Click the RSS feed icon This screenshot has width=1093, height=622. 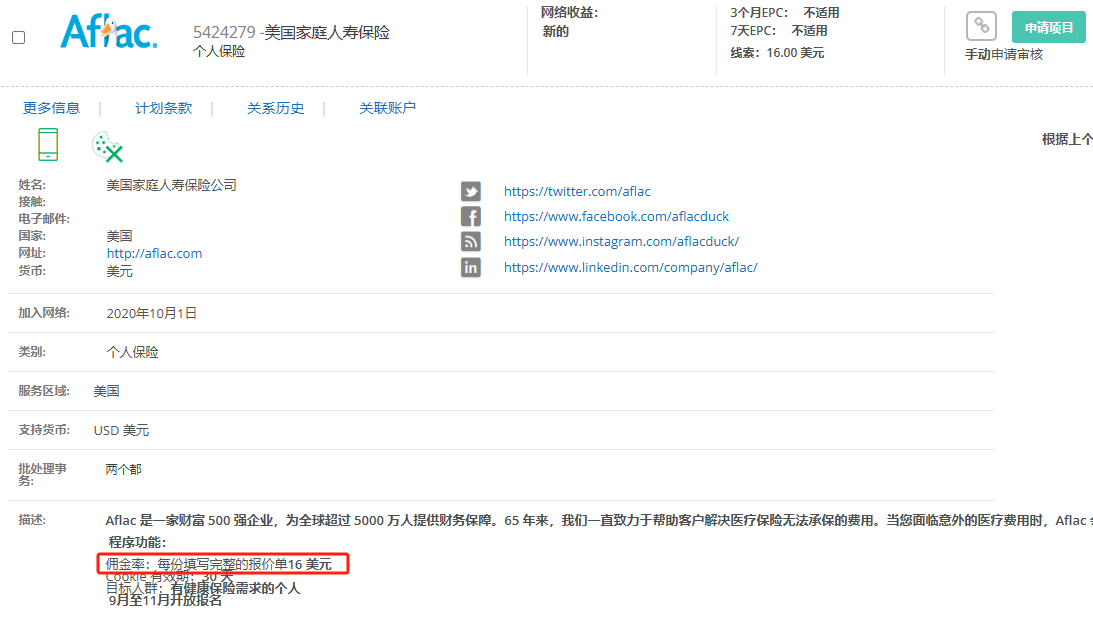(x=471, y=241)
